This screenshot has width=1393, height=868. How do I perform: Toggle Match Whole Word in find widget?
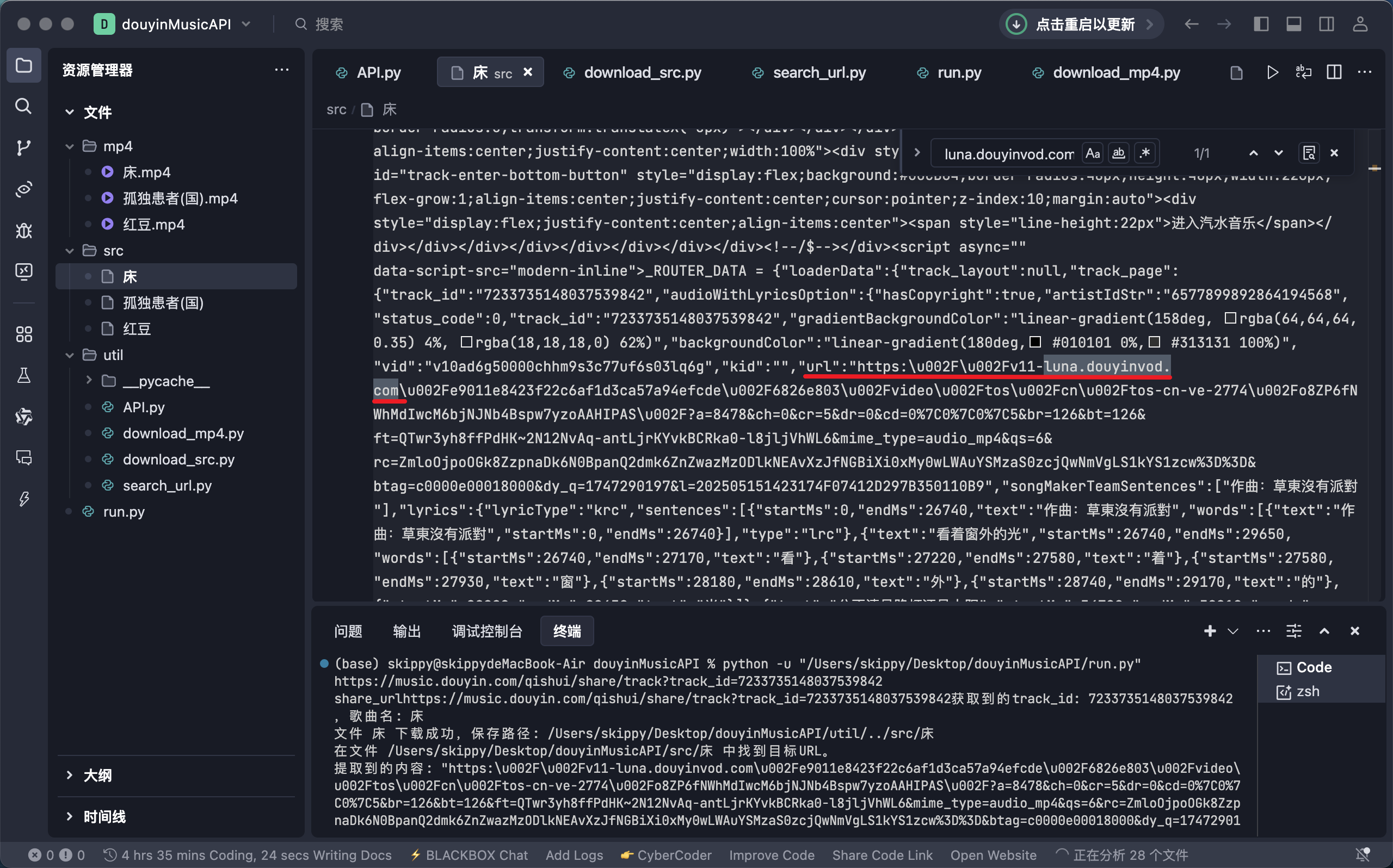(1118, 153)
